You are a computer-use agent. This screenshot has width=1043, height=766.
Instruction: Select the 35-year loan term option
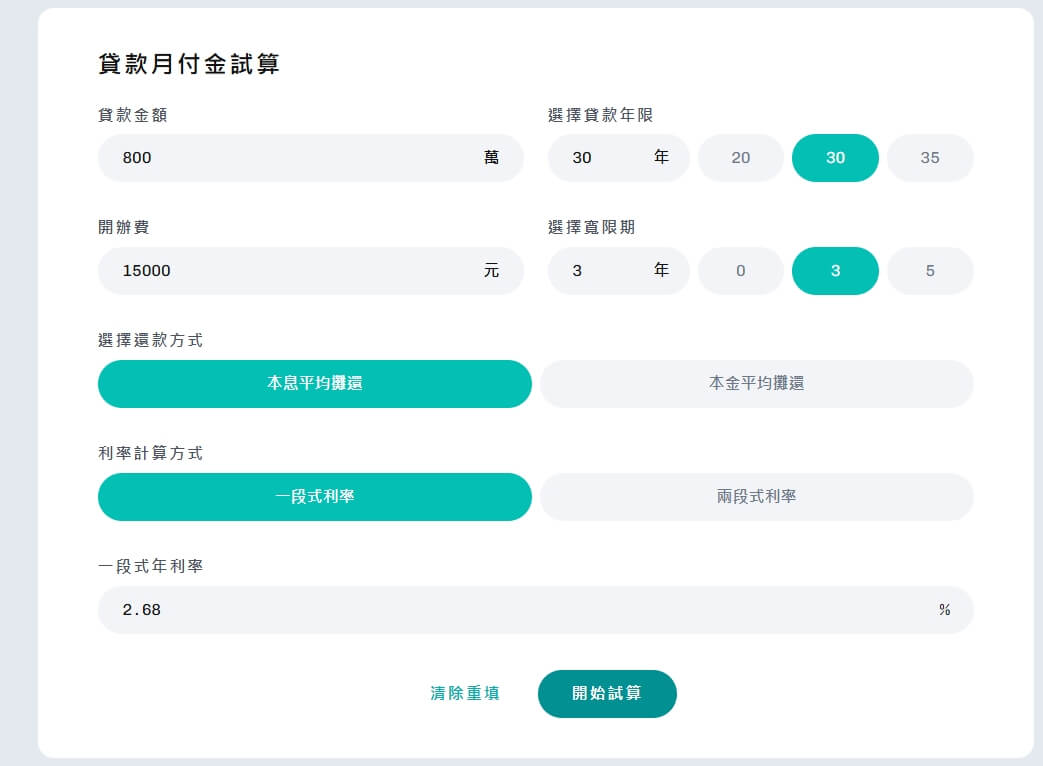(930, 158)
